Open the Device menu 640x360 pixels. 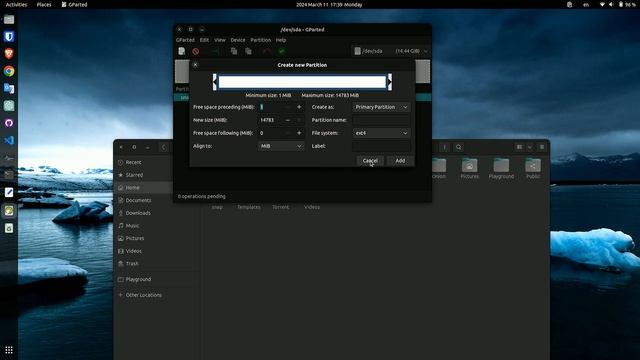(238, 40)
